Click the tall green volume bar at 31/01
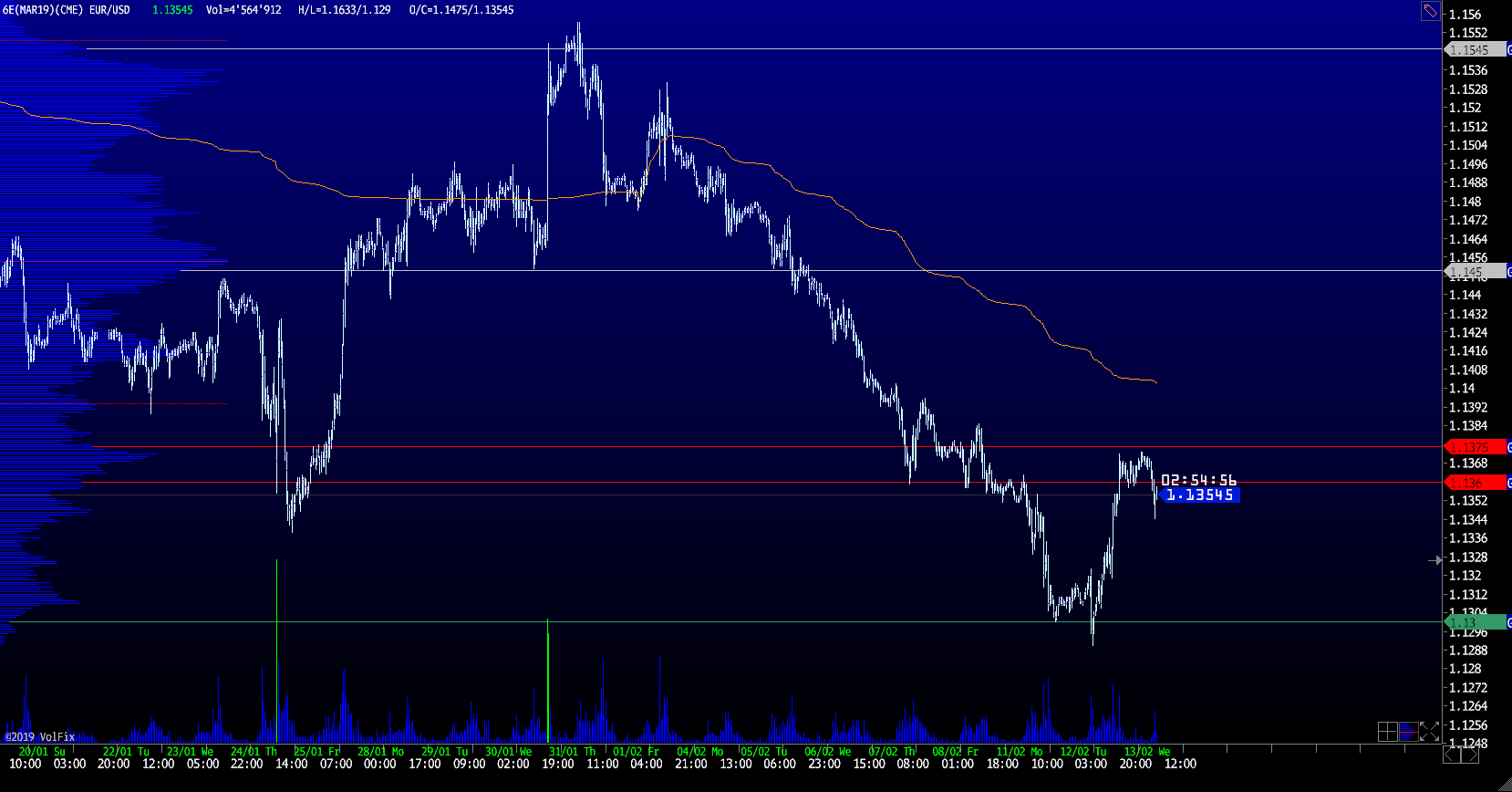 click(548, 680)
